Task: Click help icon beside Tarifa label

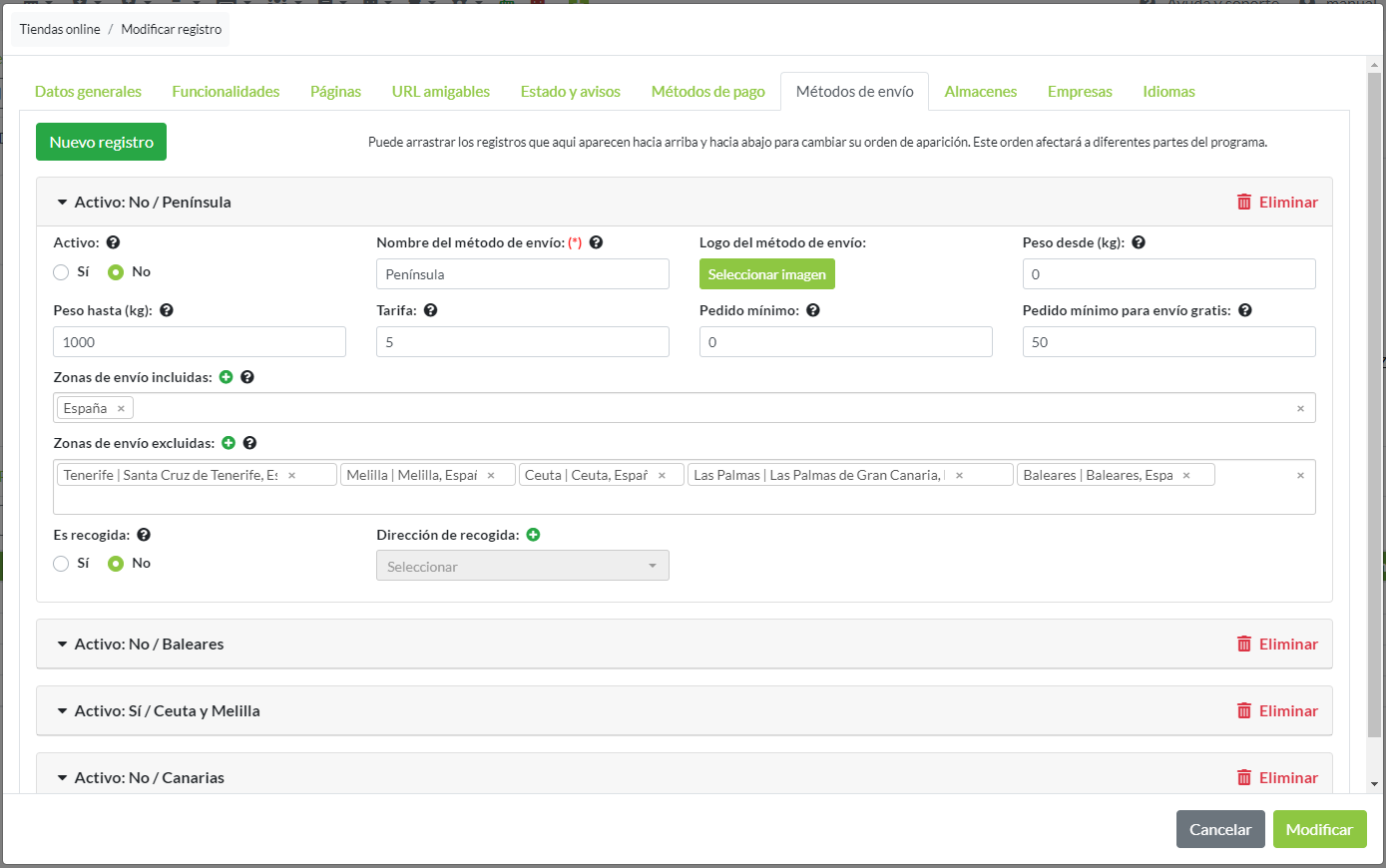Action: [x=430, y=310]
